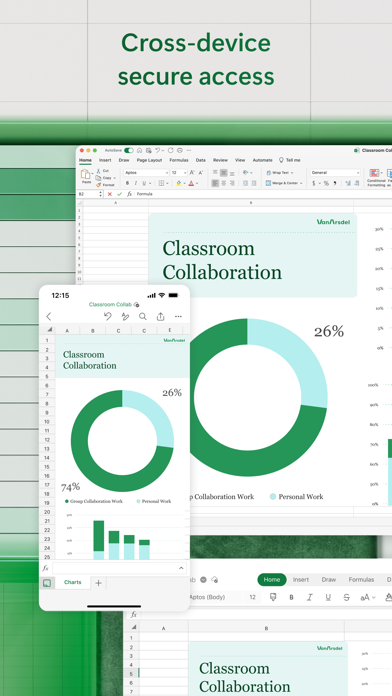Click the redo arrow in desktop title bar
Viewport: 392px width, 696px height.
[x=170, y=150]
